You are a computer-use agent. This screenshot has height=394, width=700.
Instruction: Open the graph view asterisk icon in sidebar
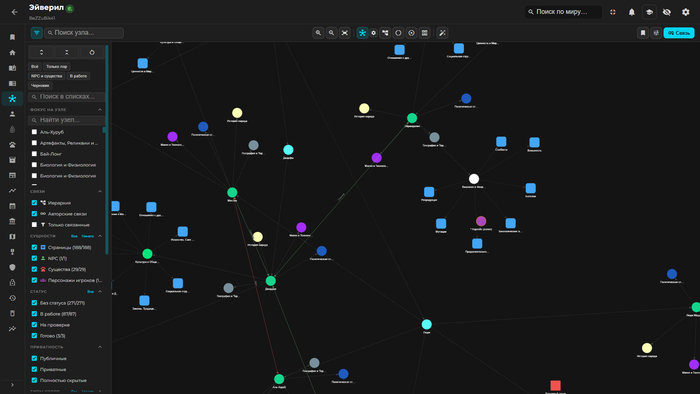[x=12, y=99]
